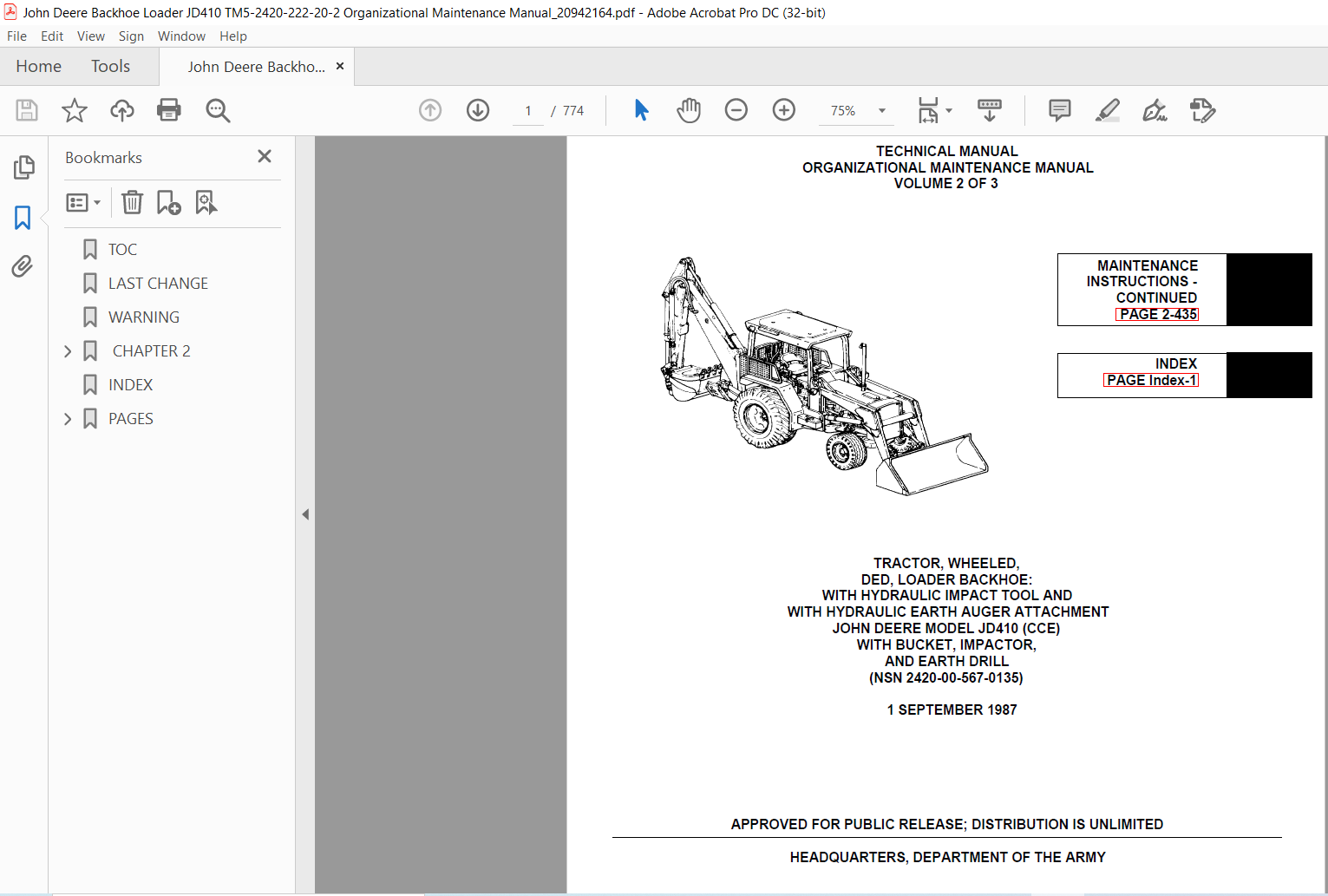
Task: Jump to the TOC bookmark
Action: 122,250
